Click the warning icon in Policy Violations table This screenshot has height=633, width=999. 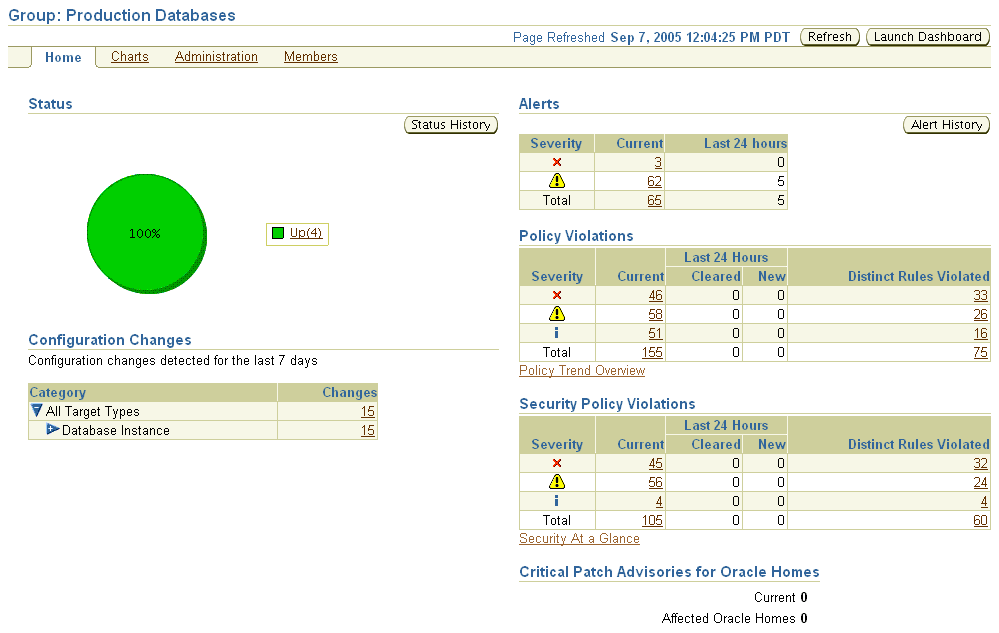557,314
